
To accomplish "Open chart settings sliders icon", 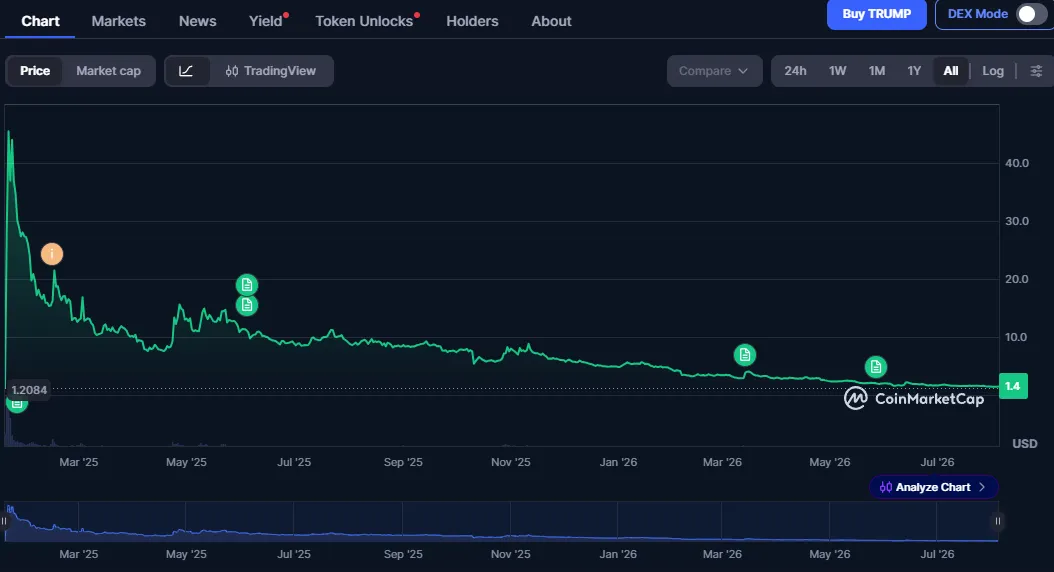I will tap(1036, 71).
